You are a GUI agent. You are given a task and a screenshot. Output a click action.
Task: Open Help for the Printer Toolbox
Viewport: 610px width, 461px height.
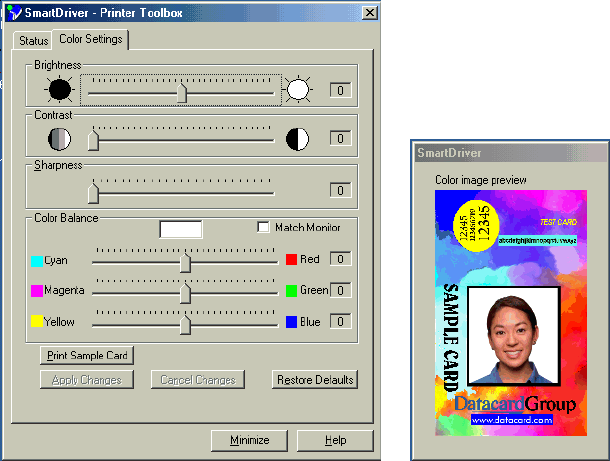[x=335, y=440]
